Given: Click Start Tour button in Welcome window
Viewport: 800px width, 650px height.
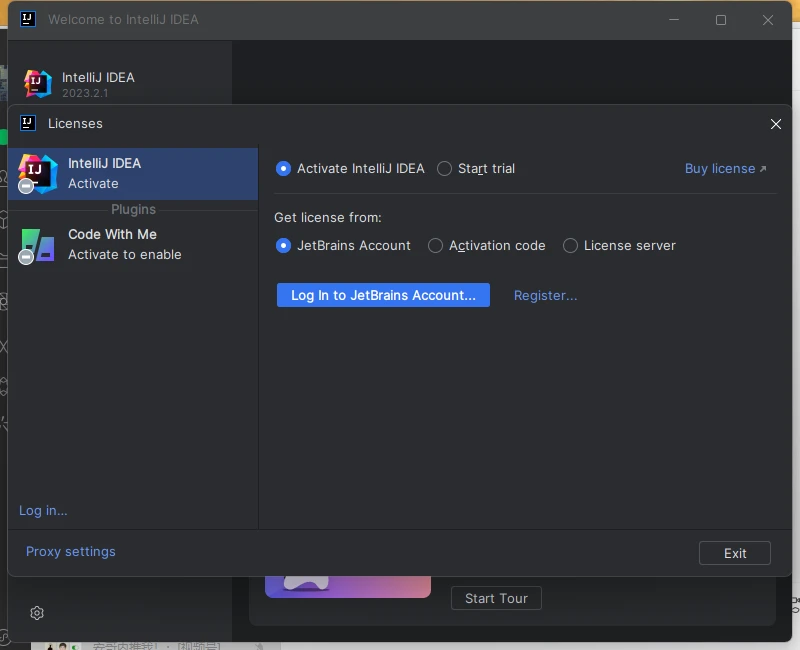Looking at the screenshot, I should point(496,598).
